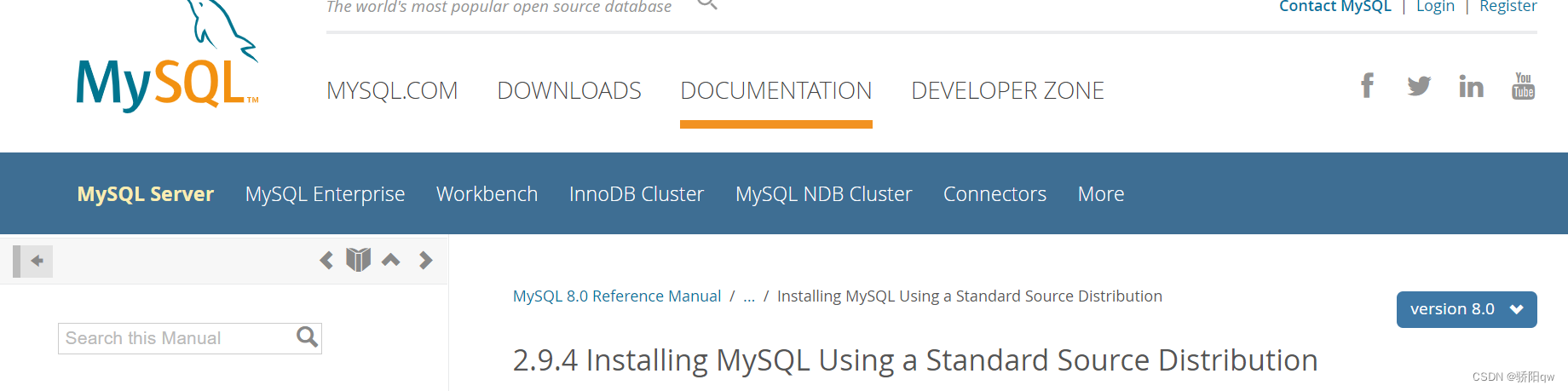
Task: Open DEVELOPER ZONE nav item
Action: click(x=1007, y=90)
